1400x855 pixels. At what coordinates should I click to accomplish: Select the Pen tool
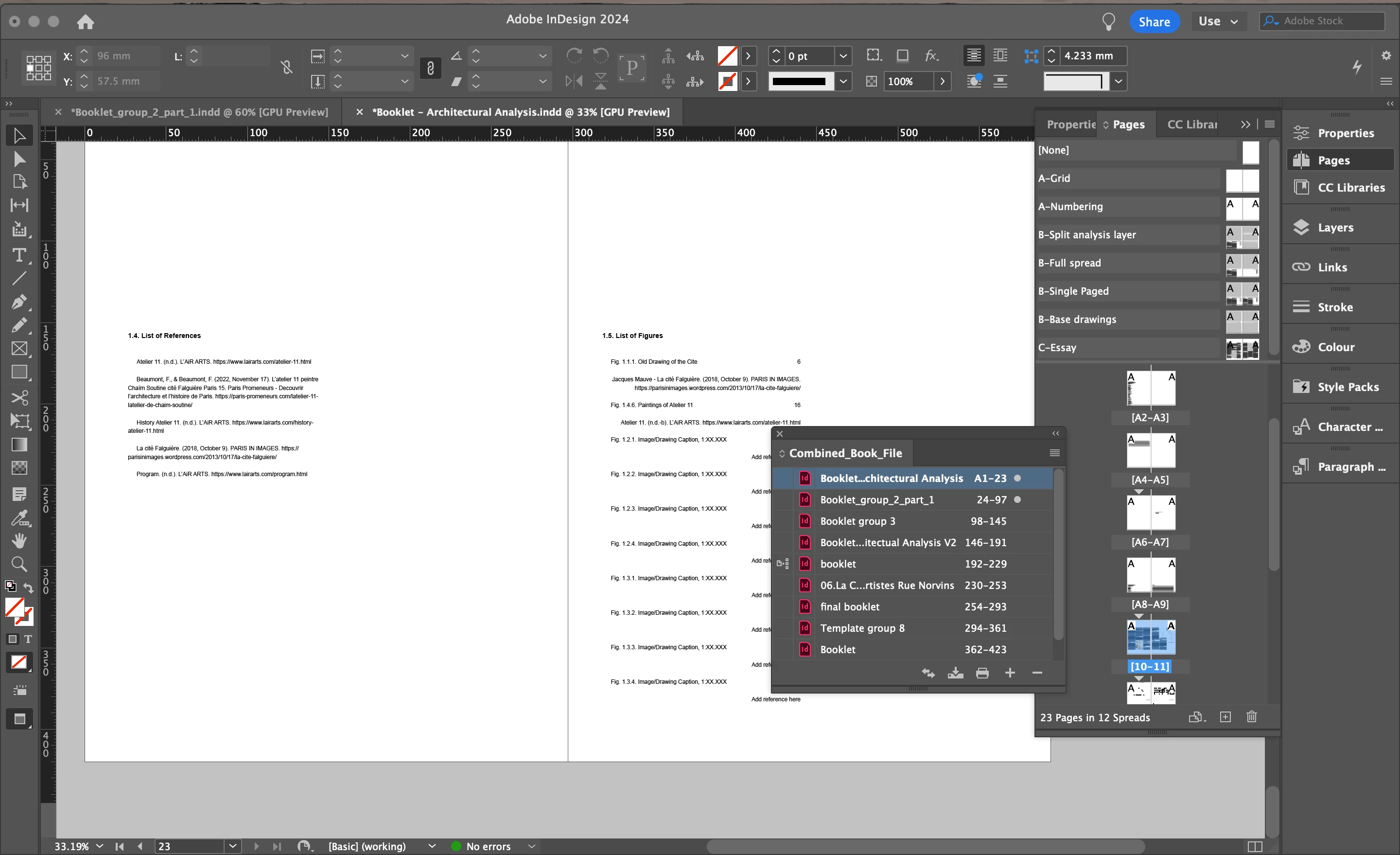[19, 302]
